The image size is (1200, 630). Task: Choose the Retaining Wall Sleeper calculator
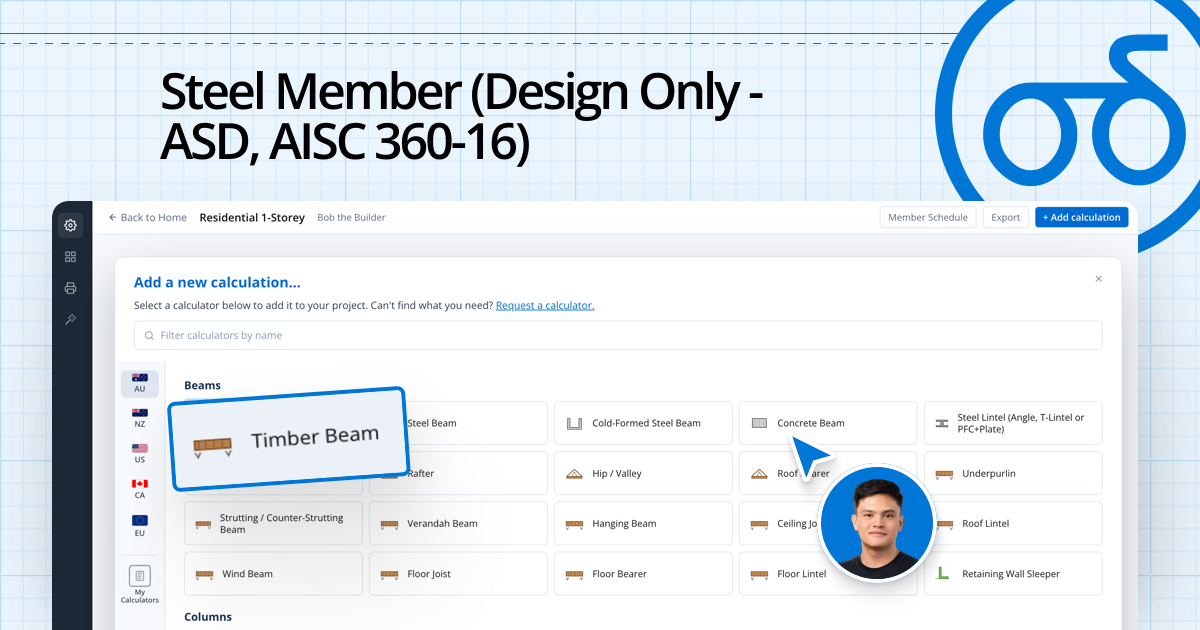pos(1013,574)
